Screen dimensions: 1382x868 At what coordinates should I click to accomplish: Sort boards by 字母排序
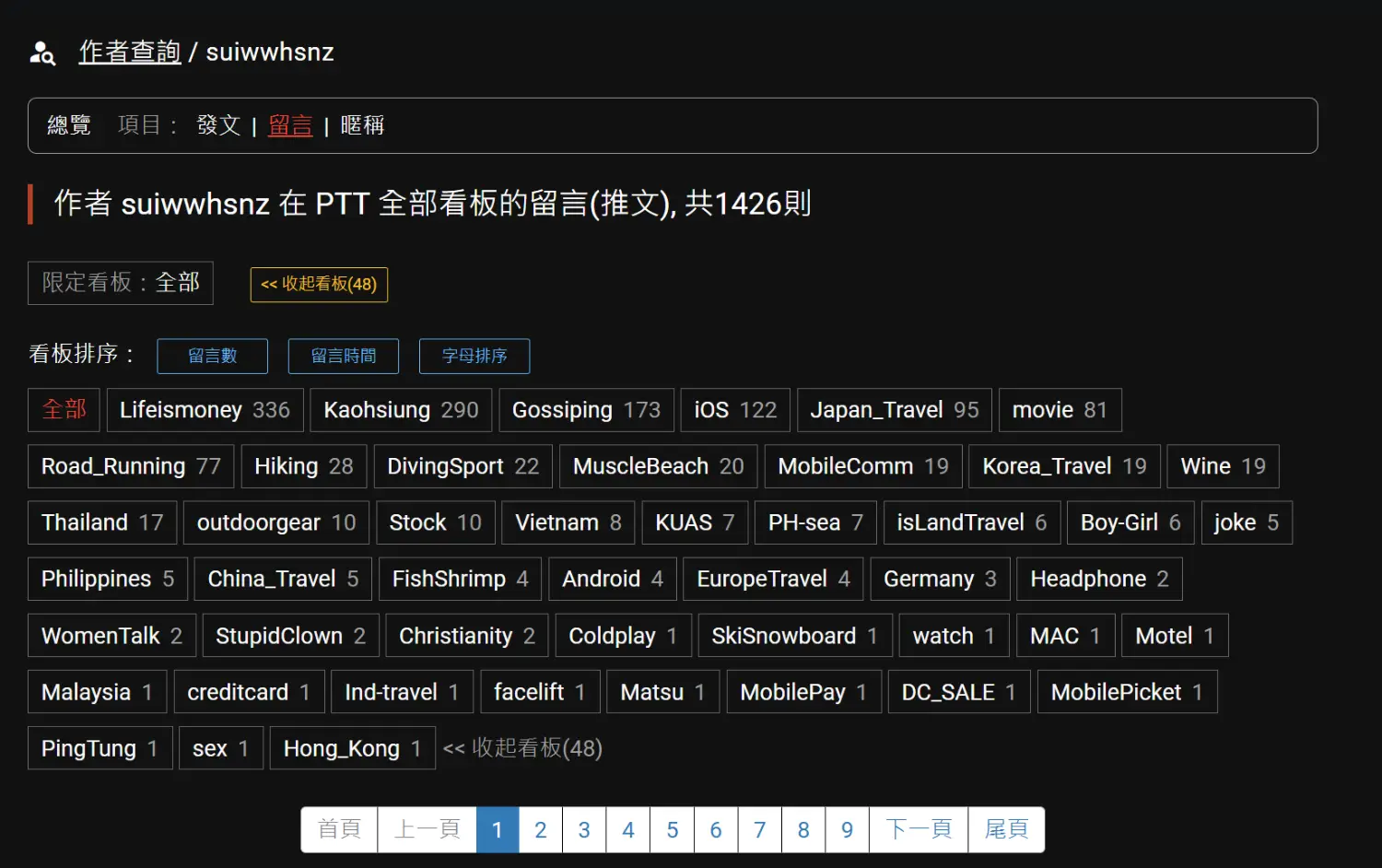(474, 357)
